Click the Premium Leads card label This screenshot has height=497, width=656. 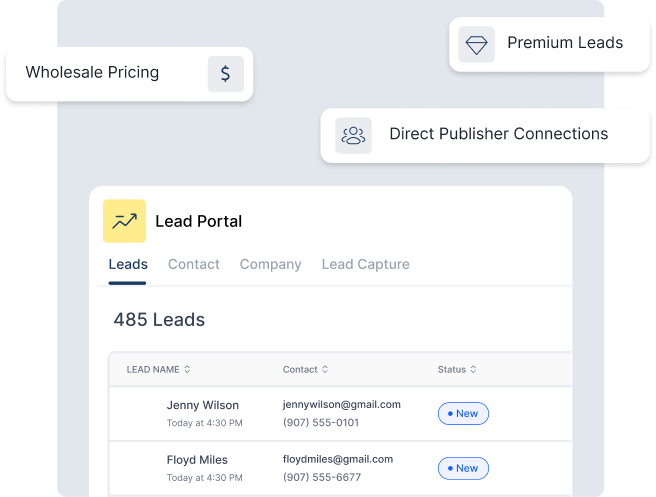pyautogui.click(x=565, y=43)
